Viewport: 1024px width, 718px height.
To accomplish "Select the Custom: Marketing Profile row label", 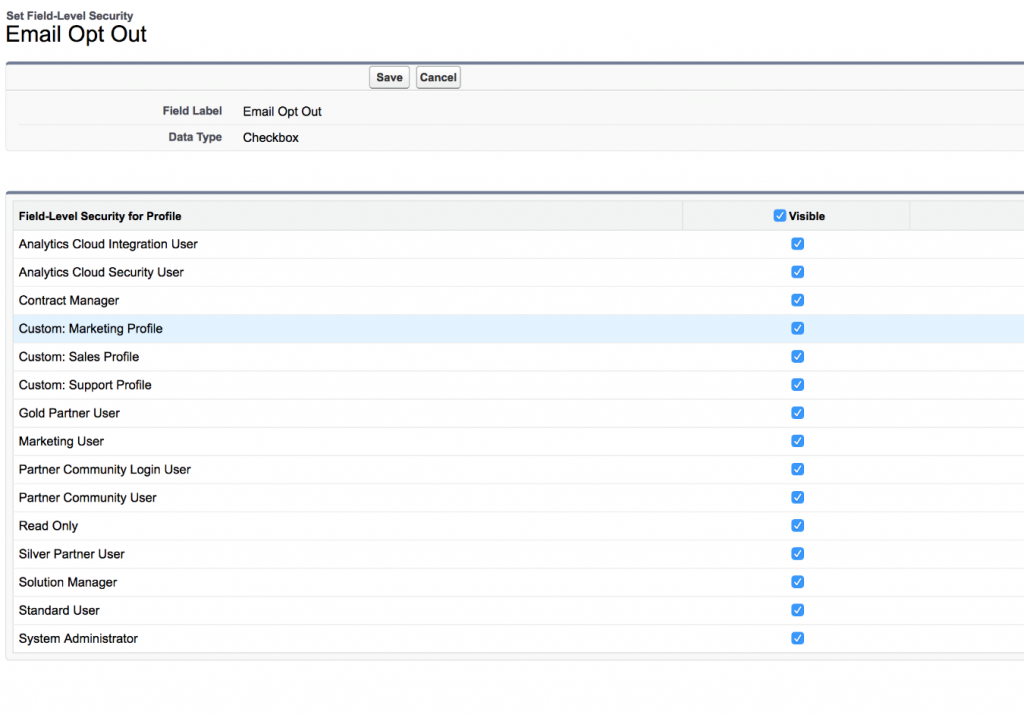I will coord(90,329).
